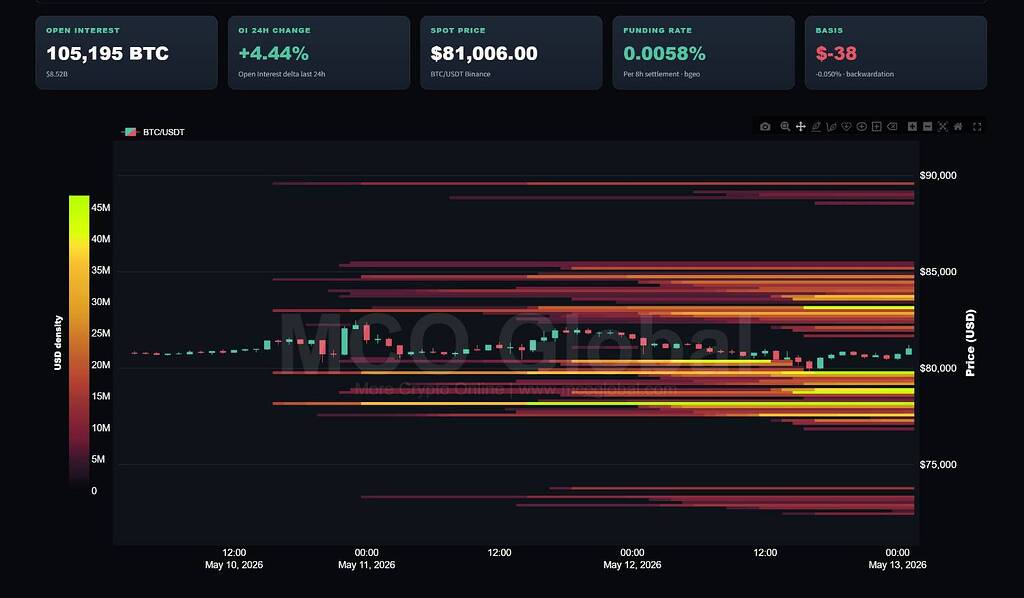
Task: Select the Draw open freeform path tool
Action: [831, 127]
